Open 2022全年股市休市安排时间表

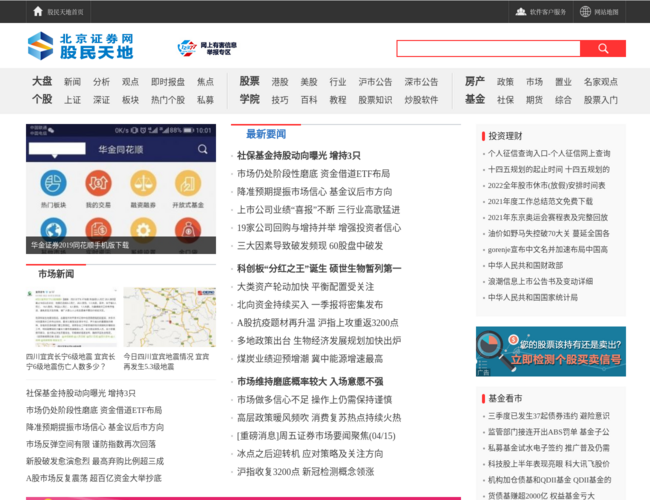(x=546, y=185)
